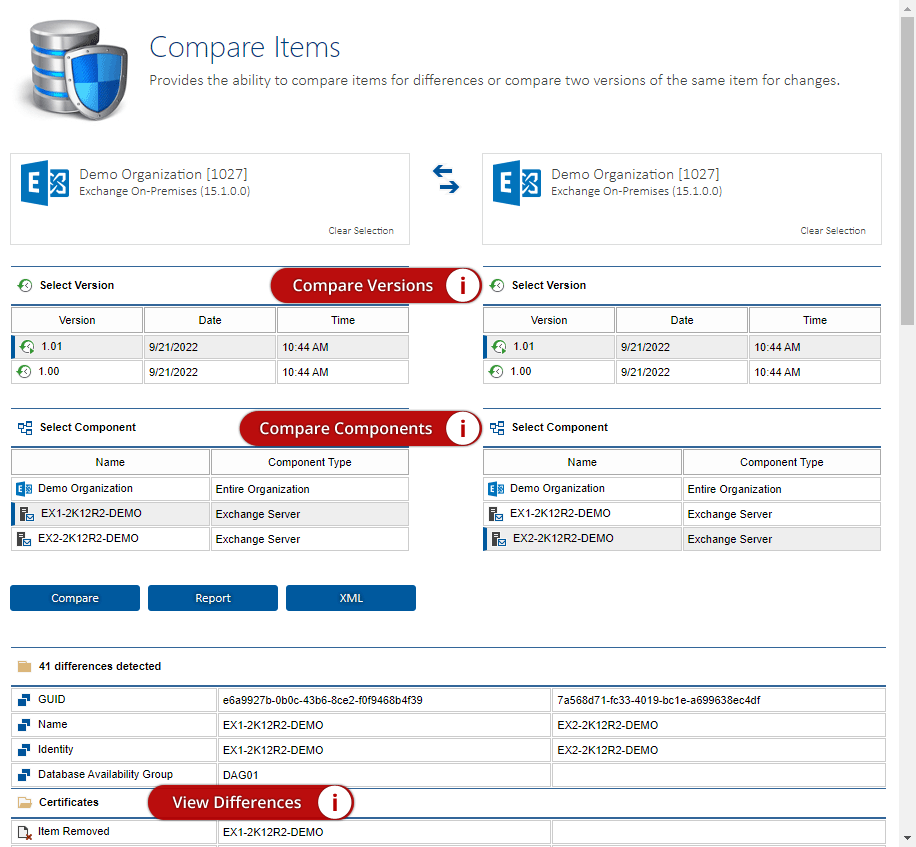Click the Compare Versions red callout

click(376, 286)
